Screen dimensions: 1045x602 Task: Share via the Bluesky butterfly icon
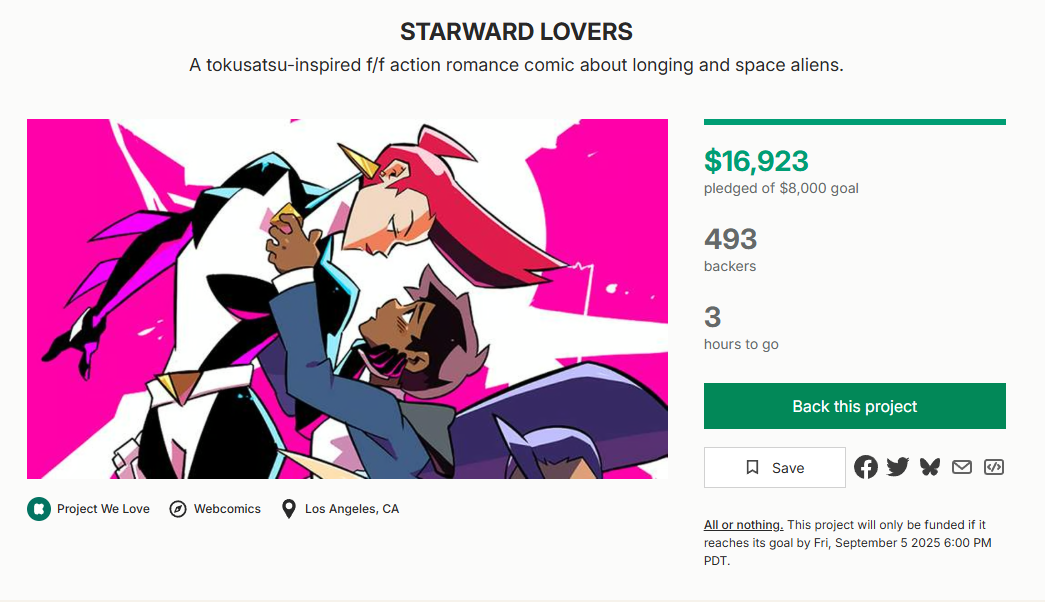tap(930, 467)
